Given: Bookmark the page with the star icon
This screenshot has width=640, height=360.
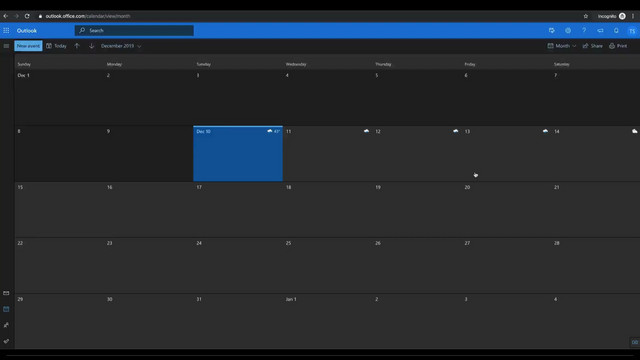Looking at the screenshot, I should coord(586,16).
